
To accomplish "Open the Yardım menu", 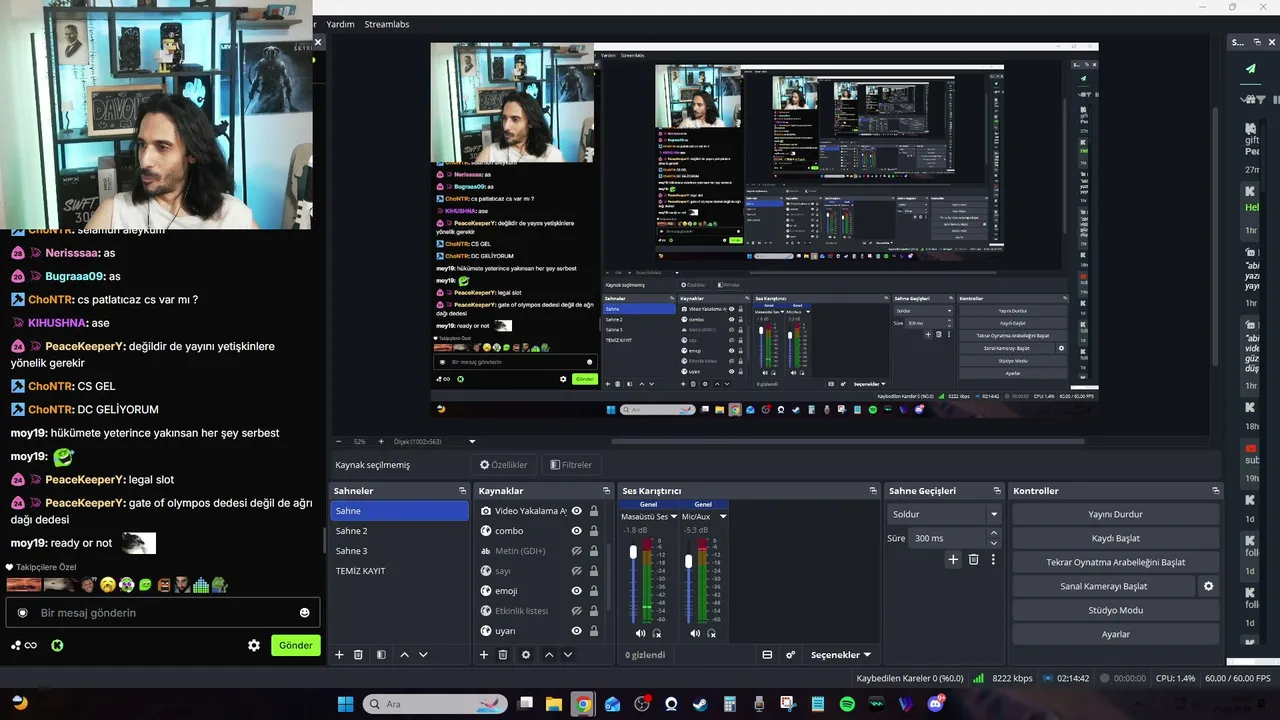I will point(340,24).
